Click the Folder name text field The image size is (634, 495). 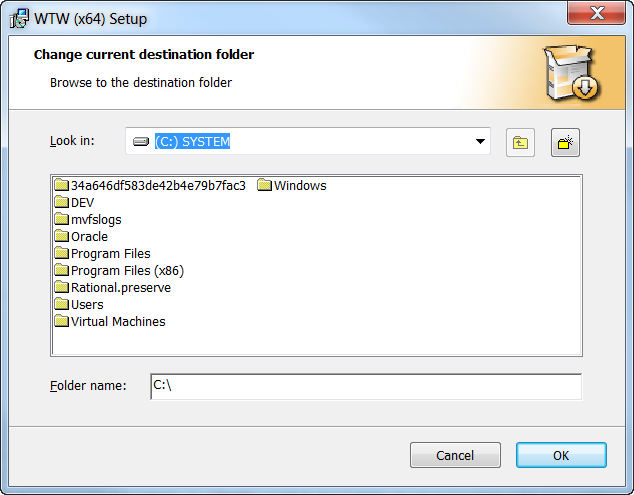tap(365, 386)
